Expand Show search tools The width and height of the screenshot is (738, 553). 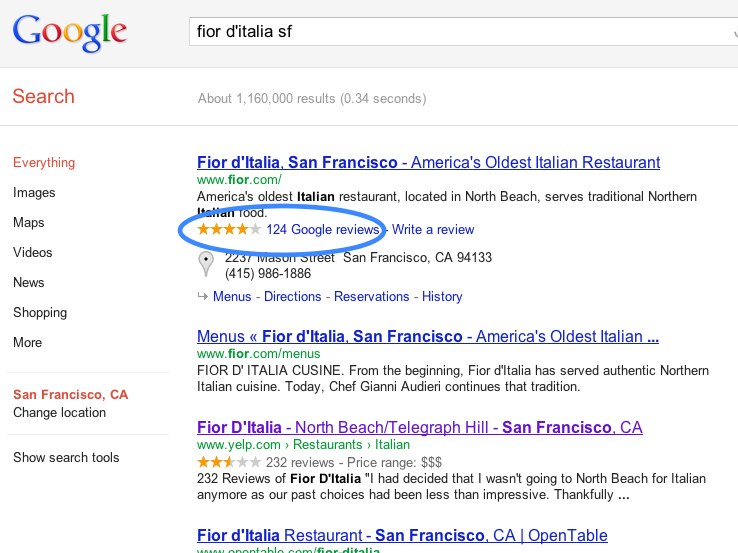tap(66, 457)
